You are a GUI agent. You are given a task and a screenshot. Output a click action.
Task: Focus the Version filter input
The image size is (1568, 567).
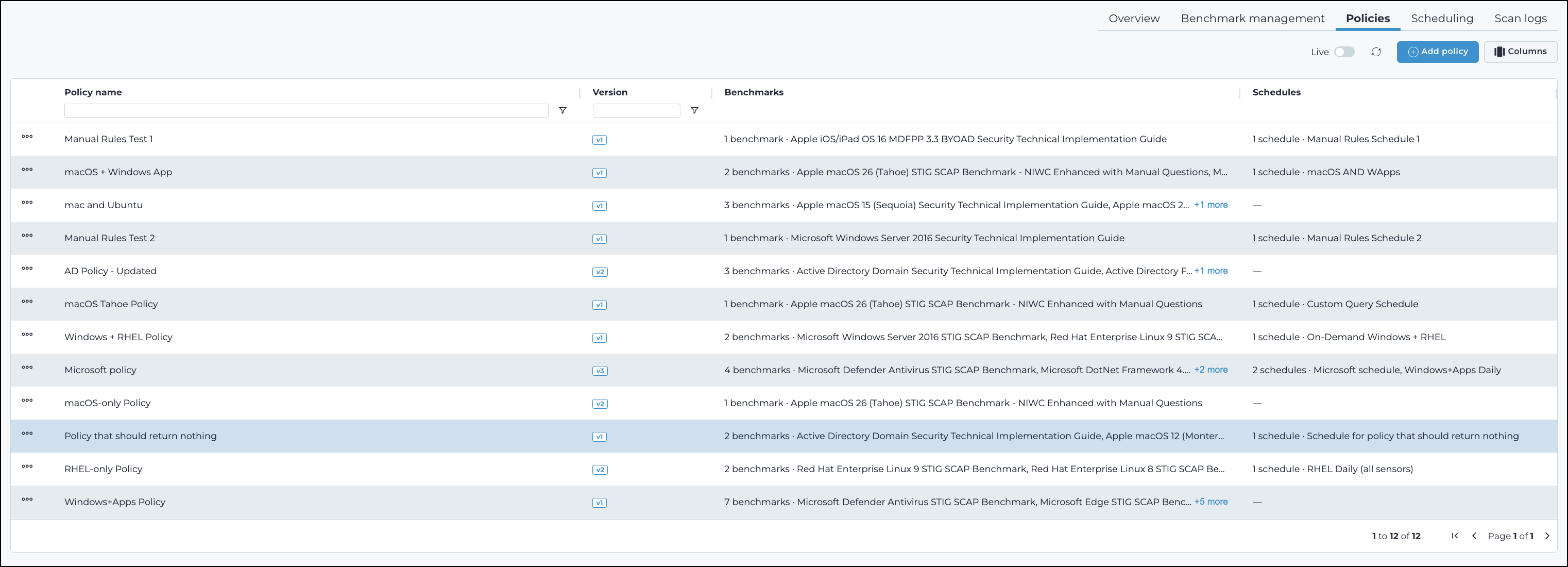(x=636, y=110)
